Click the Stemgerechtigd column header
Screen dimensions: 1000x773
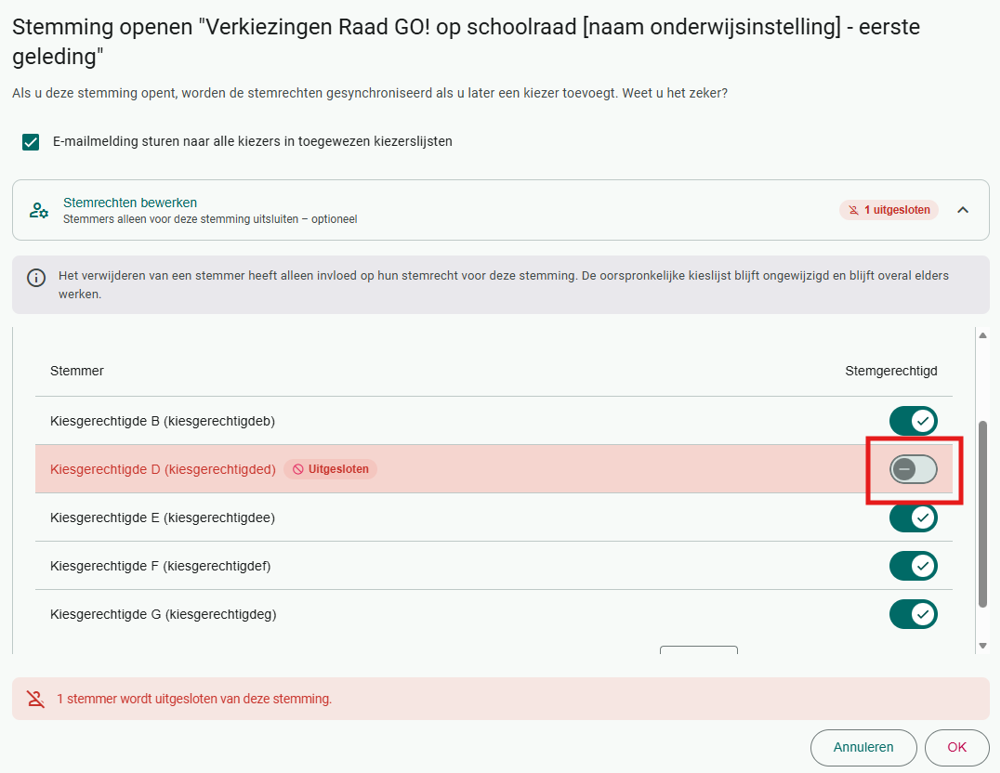[x=891, y=371]
